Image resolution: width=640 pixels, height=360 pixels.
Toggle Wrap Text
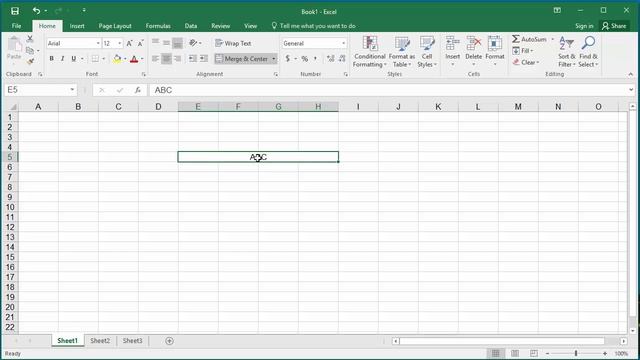[233, 43]
